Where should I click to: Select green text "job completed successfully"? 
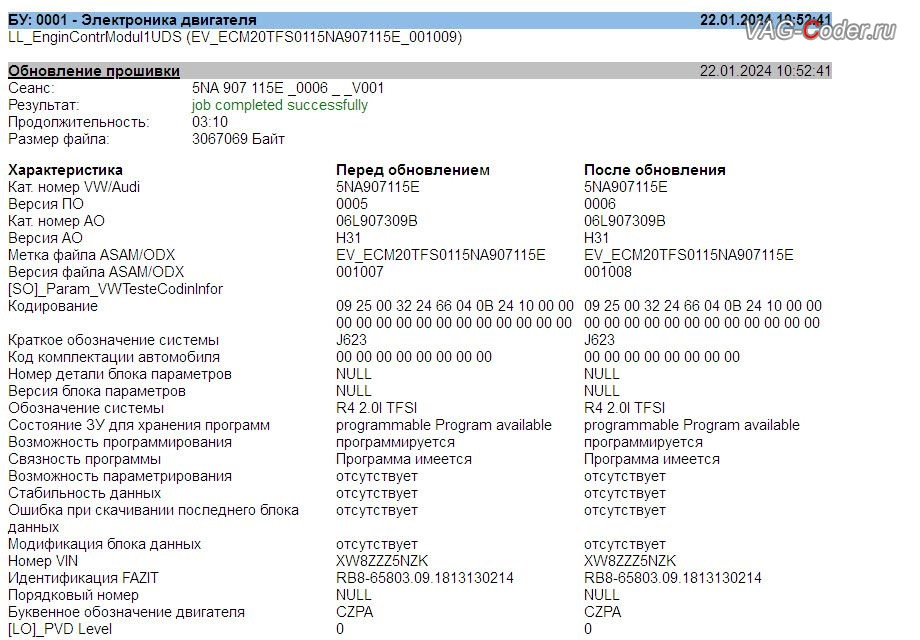coord(279,105)
